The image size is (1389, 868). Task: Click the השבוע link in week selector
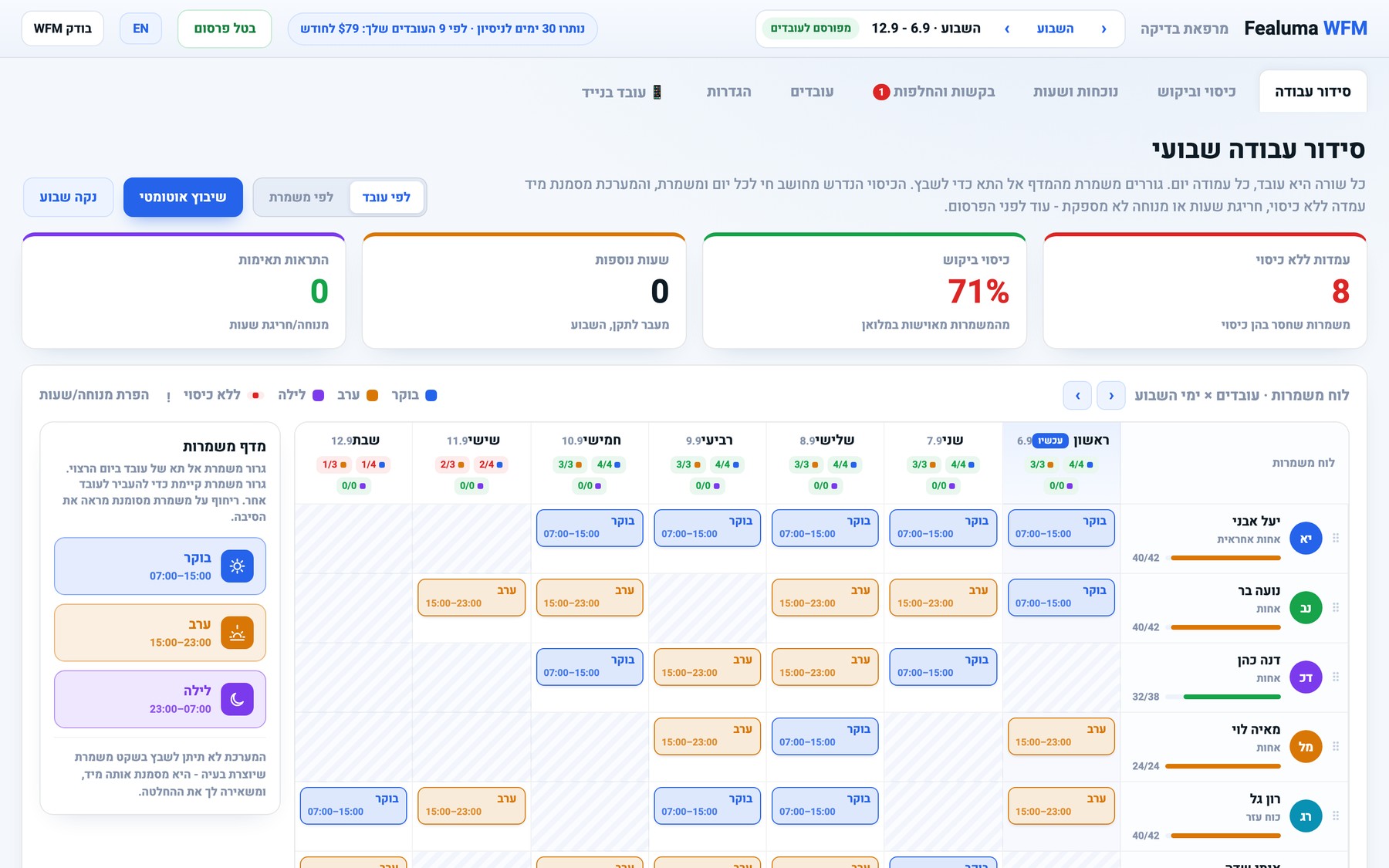coord(1055,29)
